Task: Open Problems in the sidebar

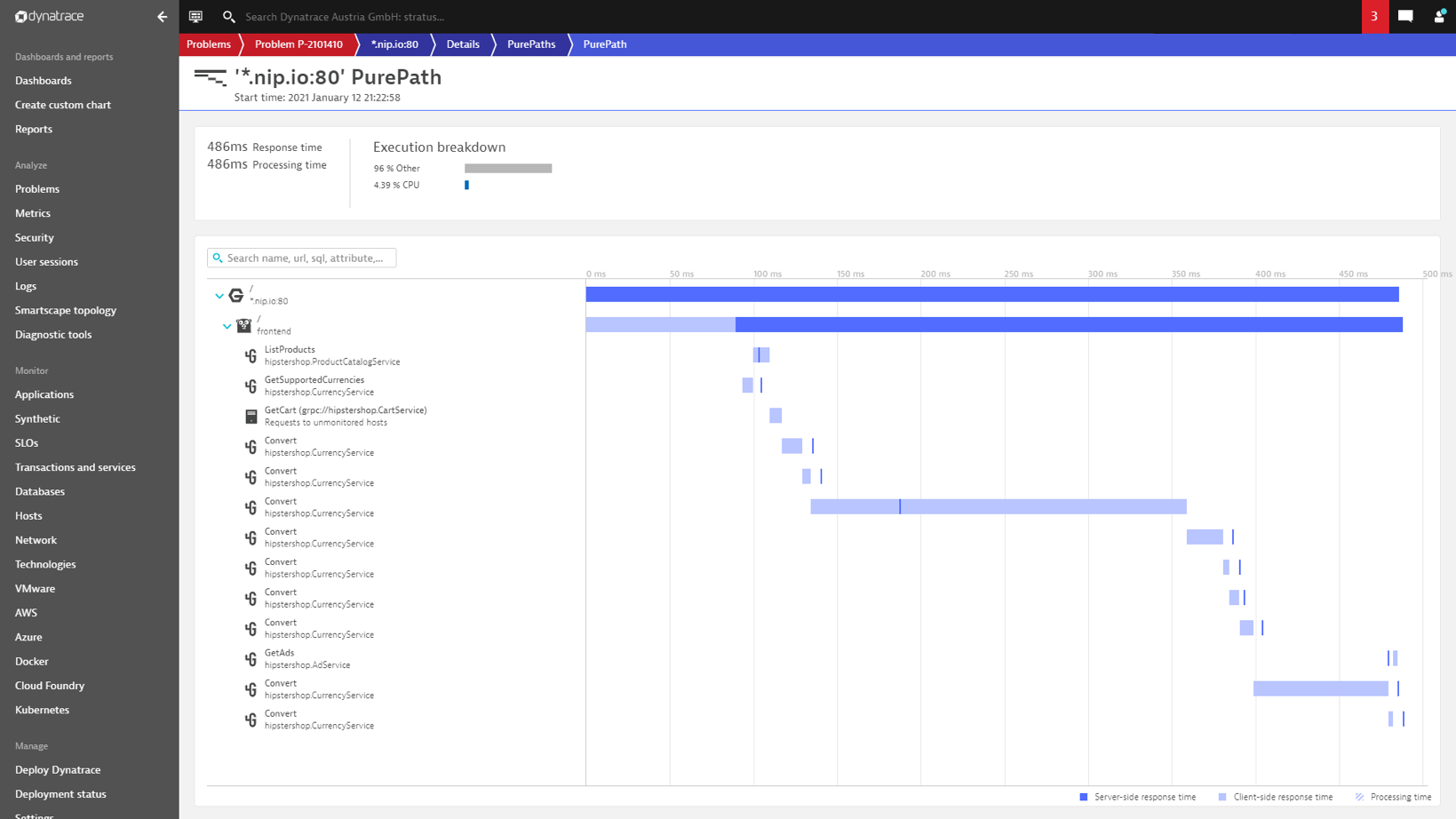Action: point(37,189)
